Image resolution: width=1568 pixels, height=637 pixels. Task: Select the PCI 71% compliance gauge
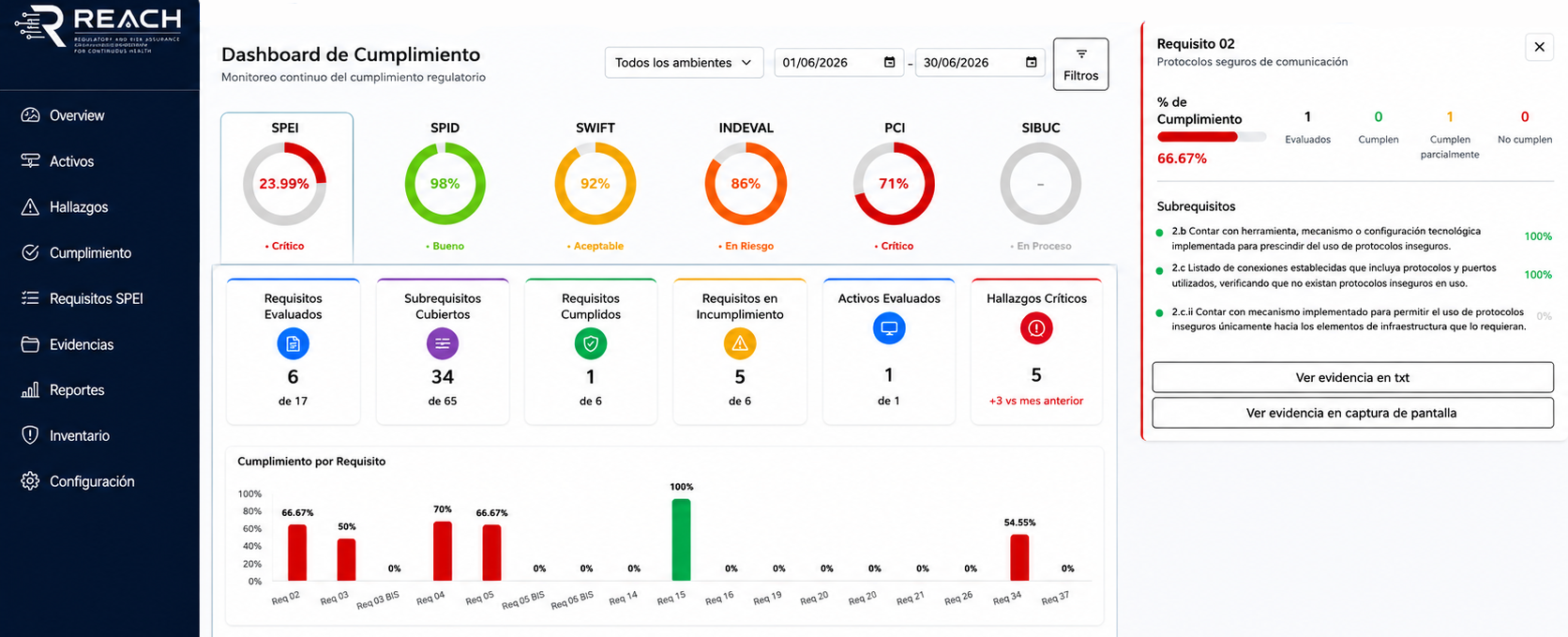pyautogui.click(x=895, y=184)
